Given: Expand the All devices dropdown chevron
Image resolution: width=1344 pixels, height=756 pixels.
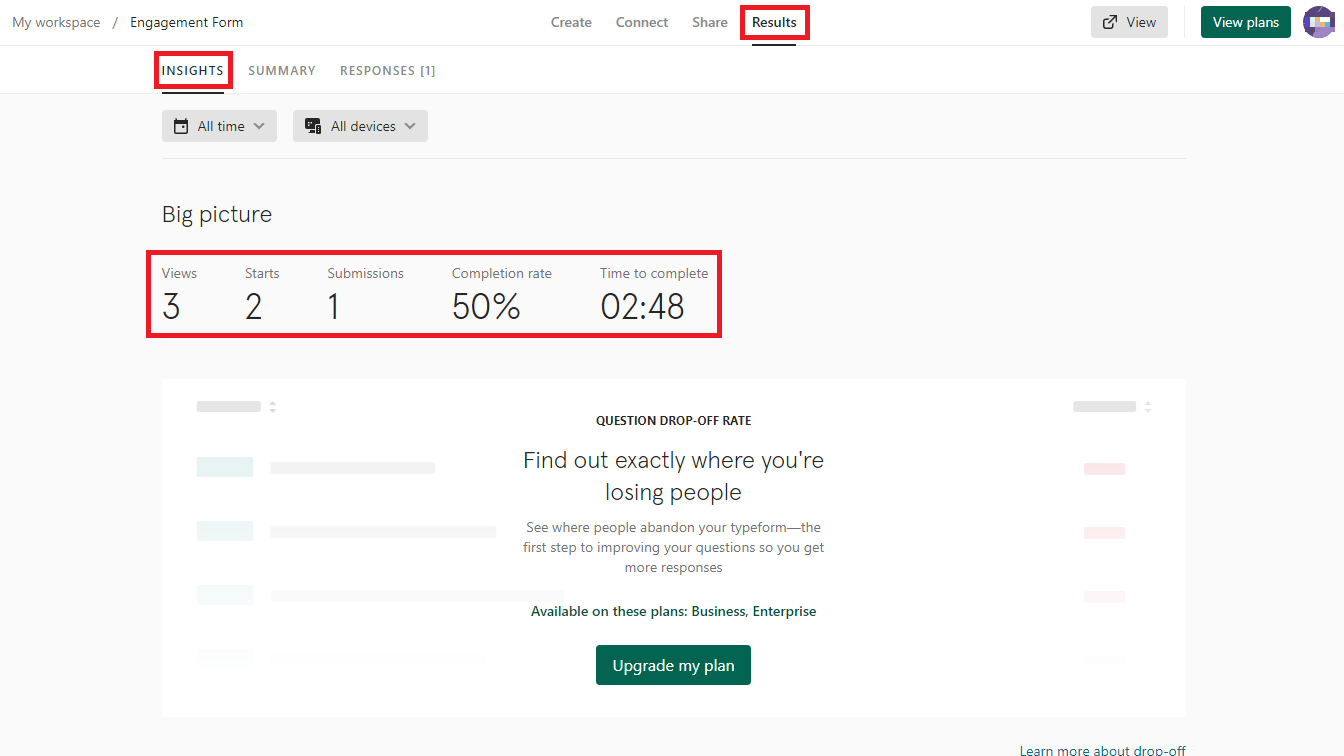Looking at the screenshot, I should (410, 126).
